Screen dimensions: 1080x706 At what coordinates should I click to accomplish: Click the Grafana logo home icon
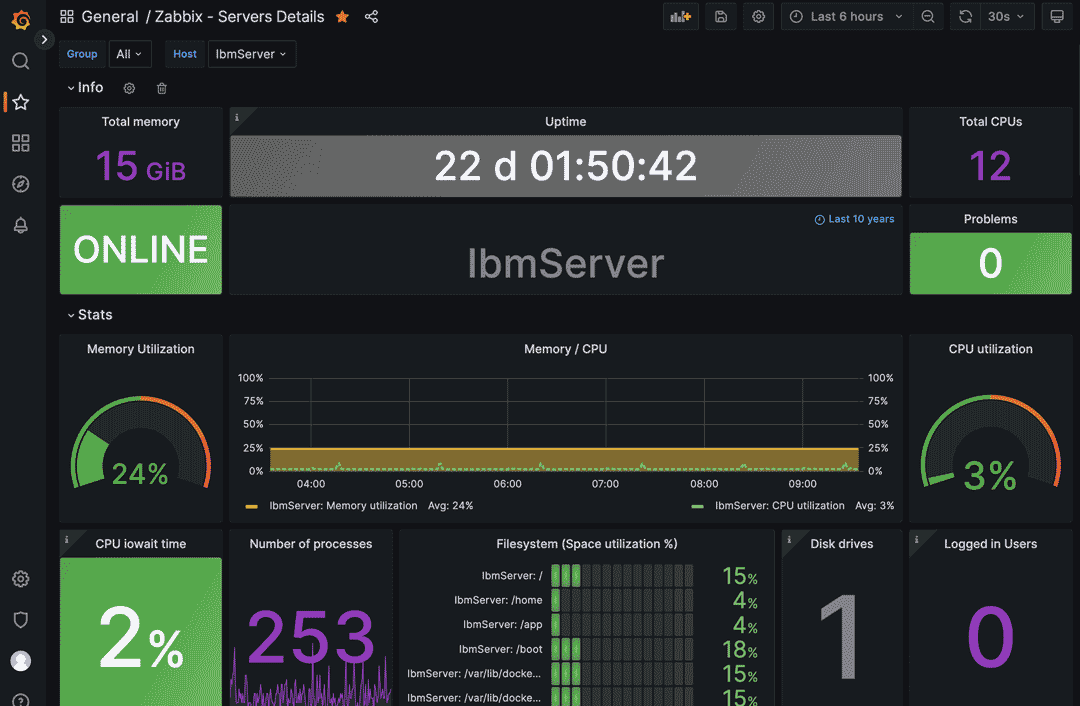pos(21,20)
